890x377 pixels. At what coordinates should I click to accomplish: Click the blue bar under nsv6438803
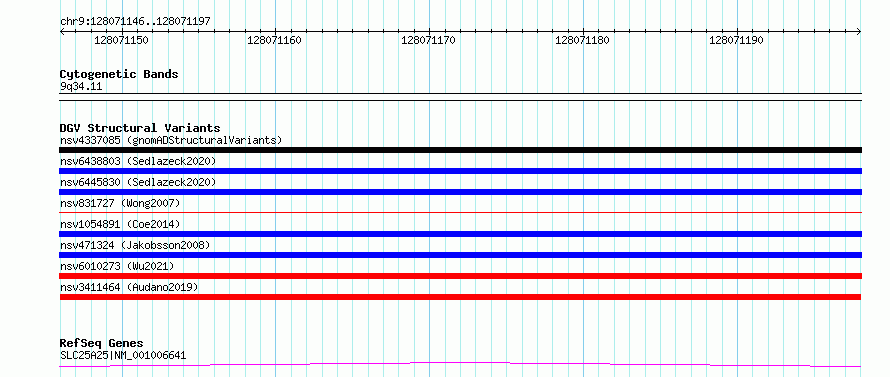click(x=460, y=171)
